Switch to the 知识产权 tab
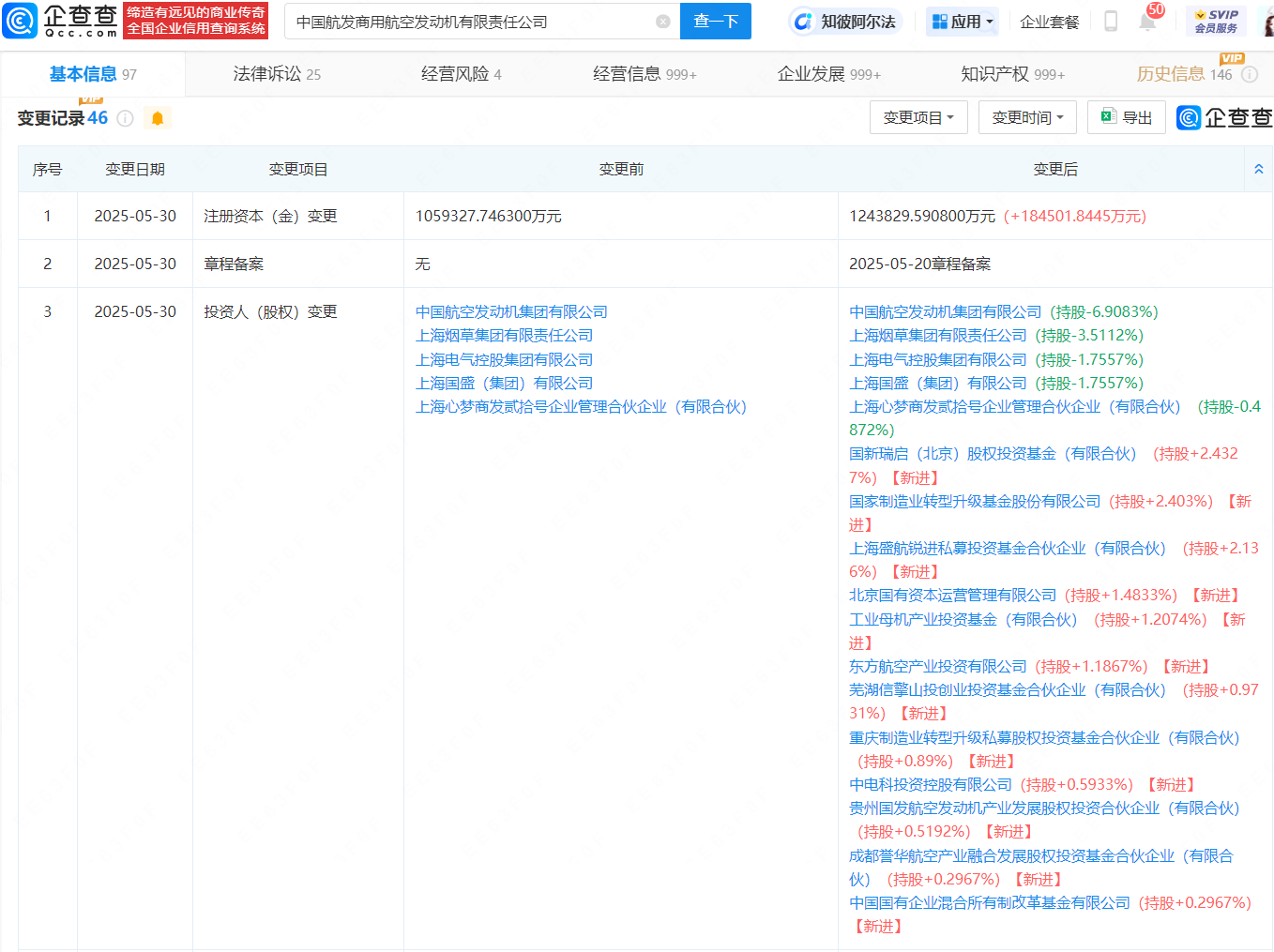Viewport: 1274px width, 952px height. (1011, 74)
